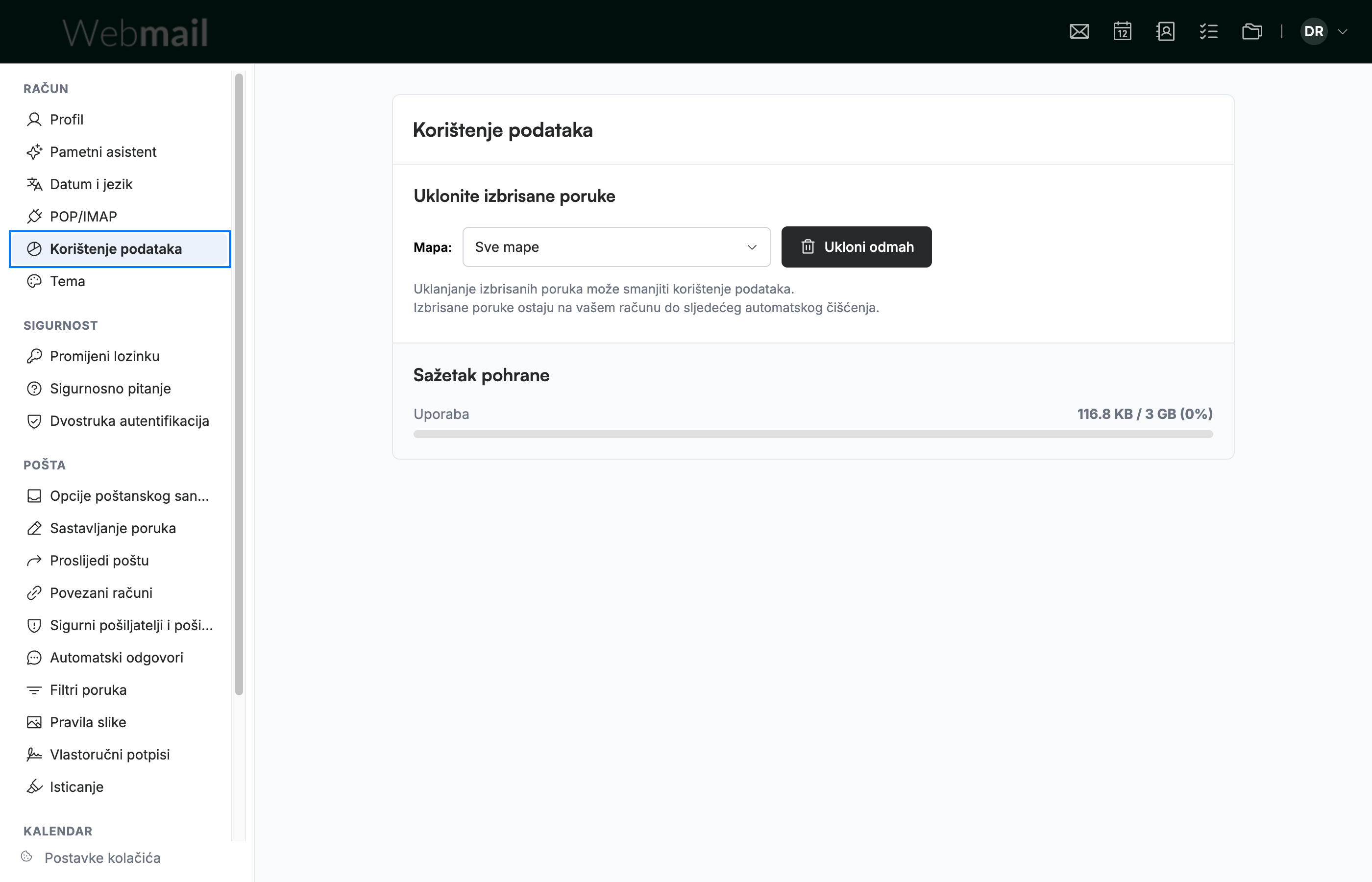This screenshot has width=1372, height=882.
Task: Click the pencil icon for Sastavljanje poruka
Action: pos(34,528)
